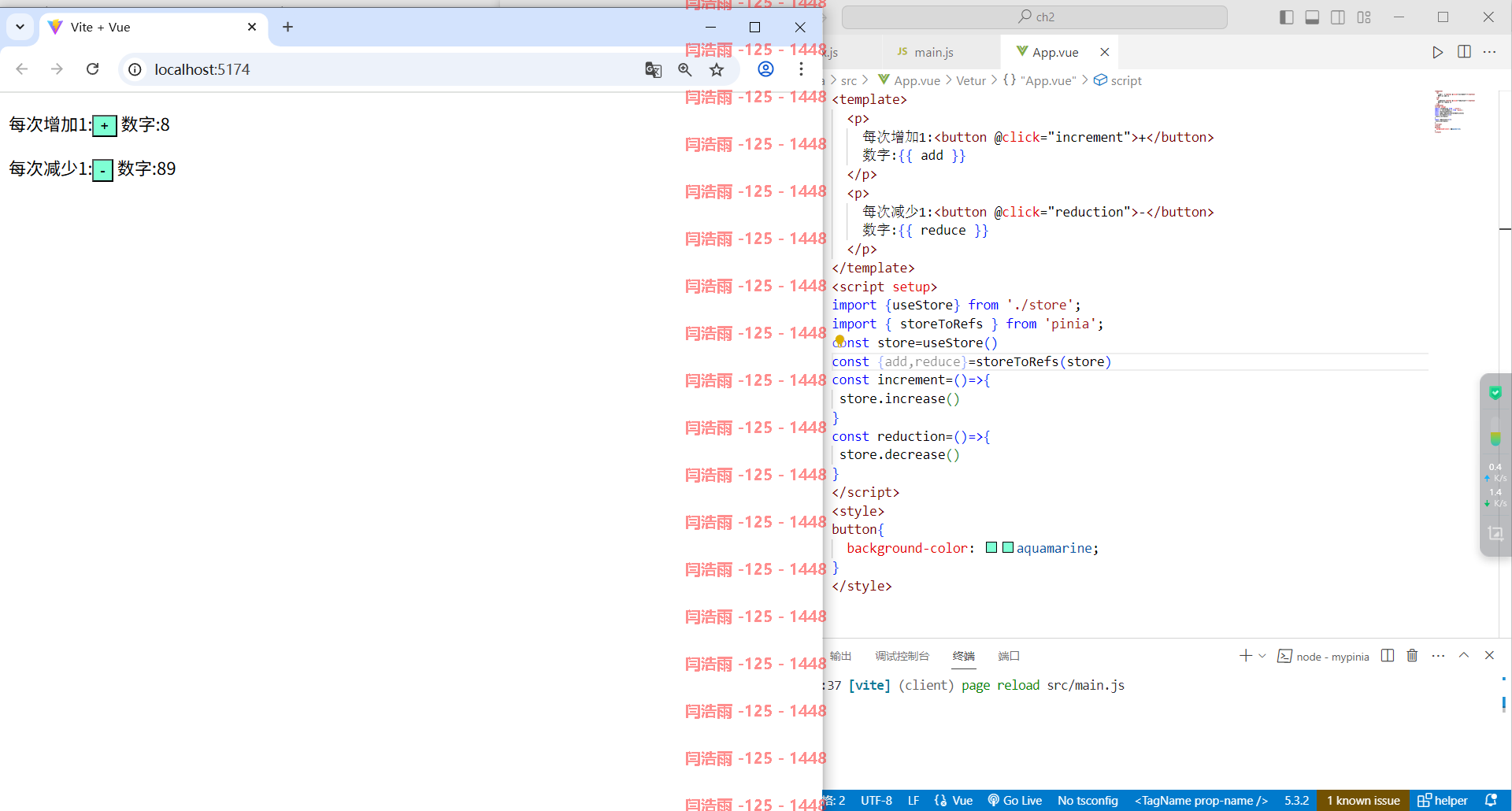Click 'Vetur' in the breadcrumb

971,80
